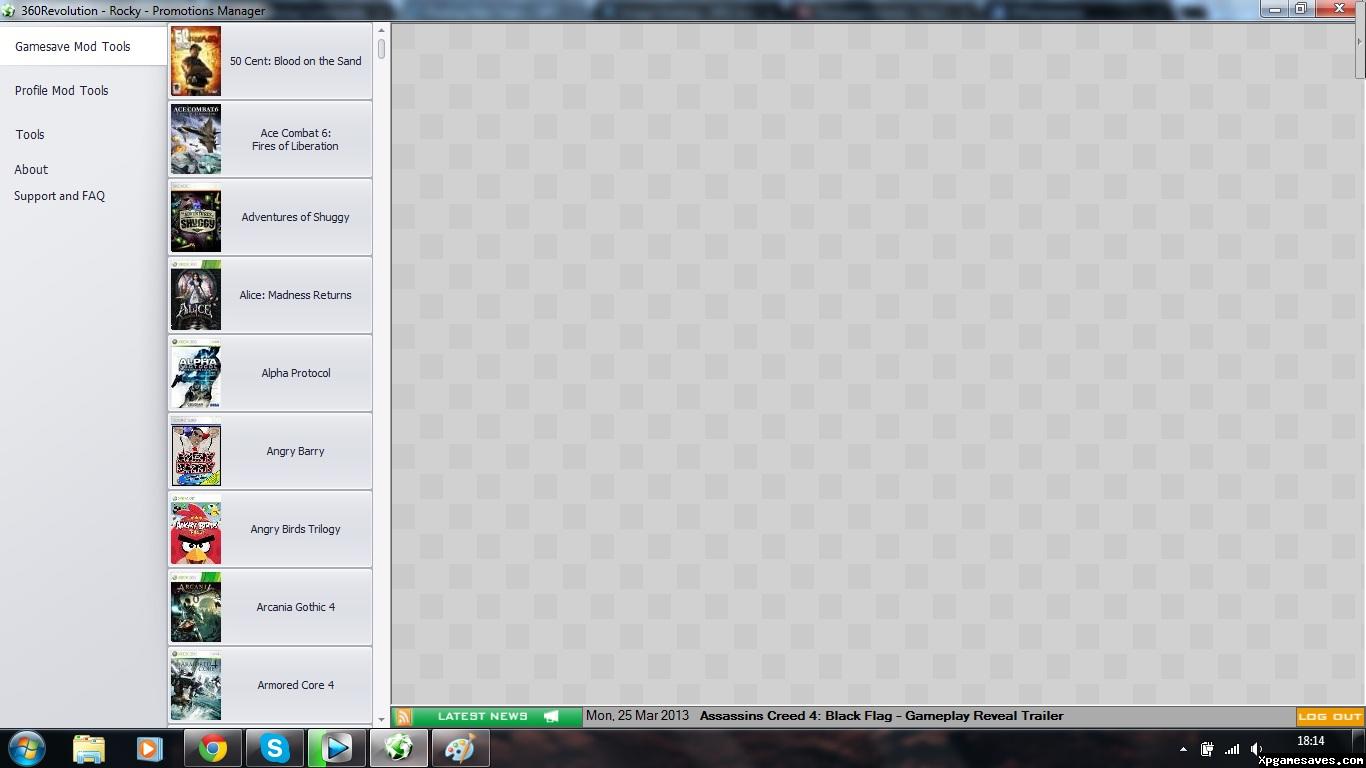Image resolution: width=1366 pixels, height=768 pixels.
Task: Click the green Latest News banner
Action: tap(497, 717)
